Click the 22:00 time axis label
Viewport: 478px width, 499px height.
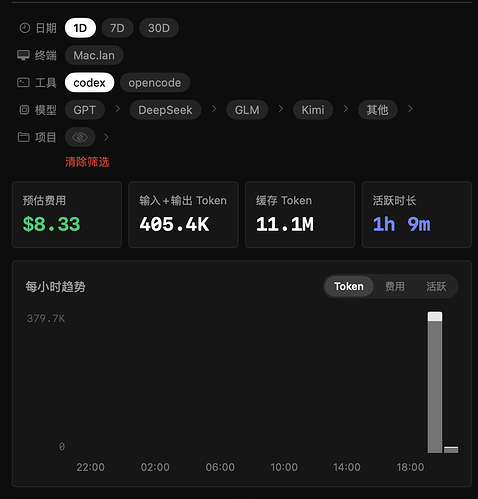90,467
